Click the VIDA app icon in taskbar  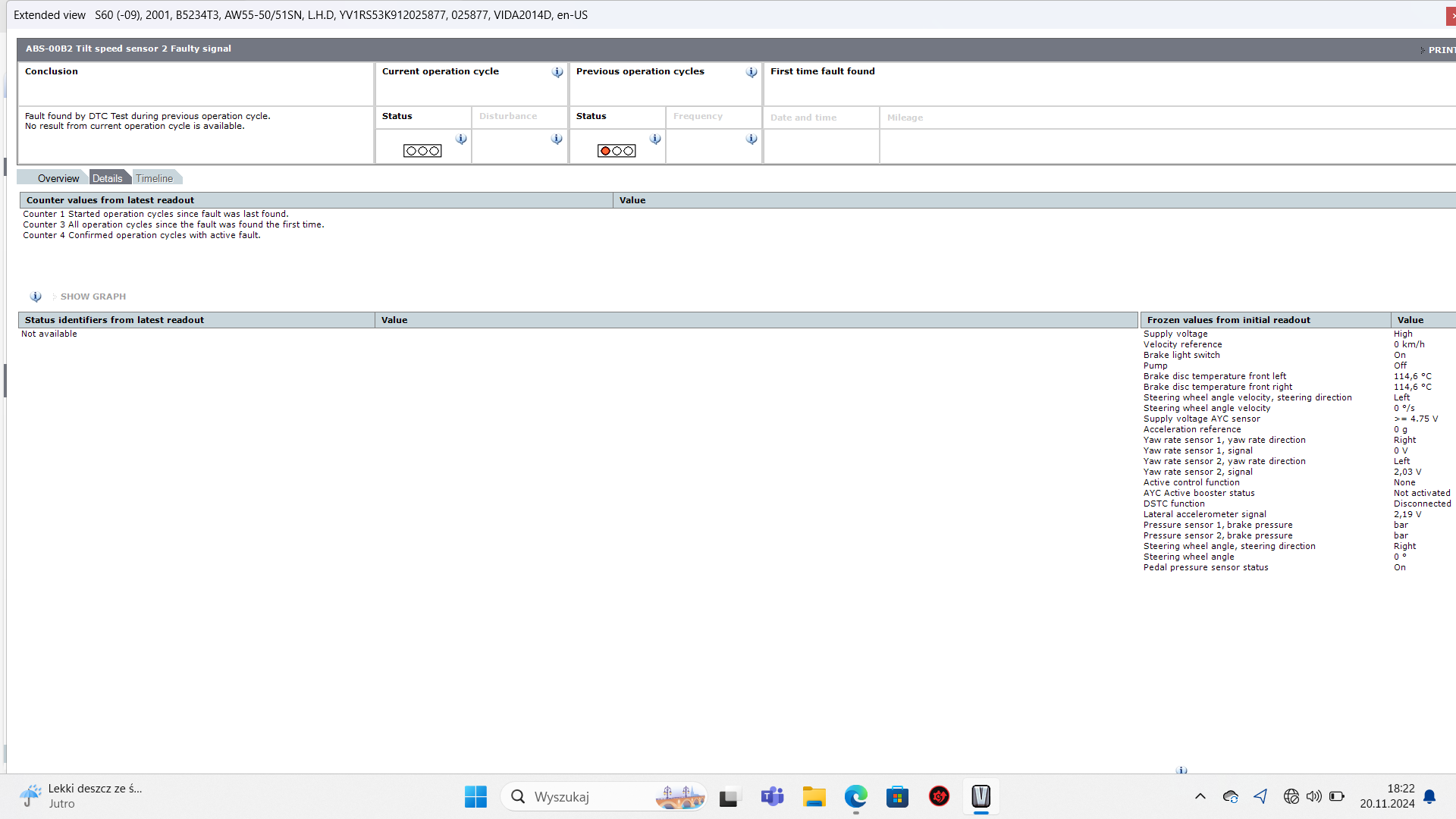pyautogui.click(x=981, y=796)
